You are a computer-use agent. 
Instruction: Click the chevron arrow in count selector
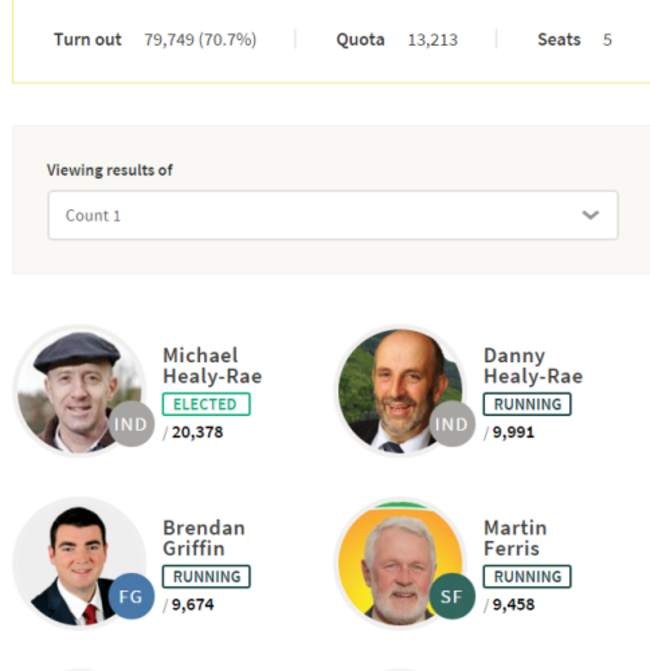591,215
